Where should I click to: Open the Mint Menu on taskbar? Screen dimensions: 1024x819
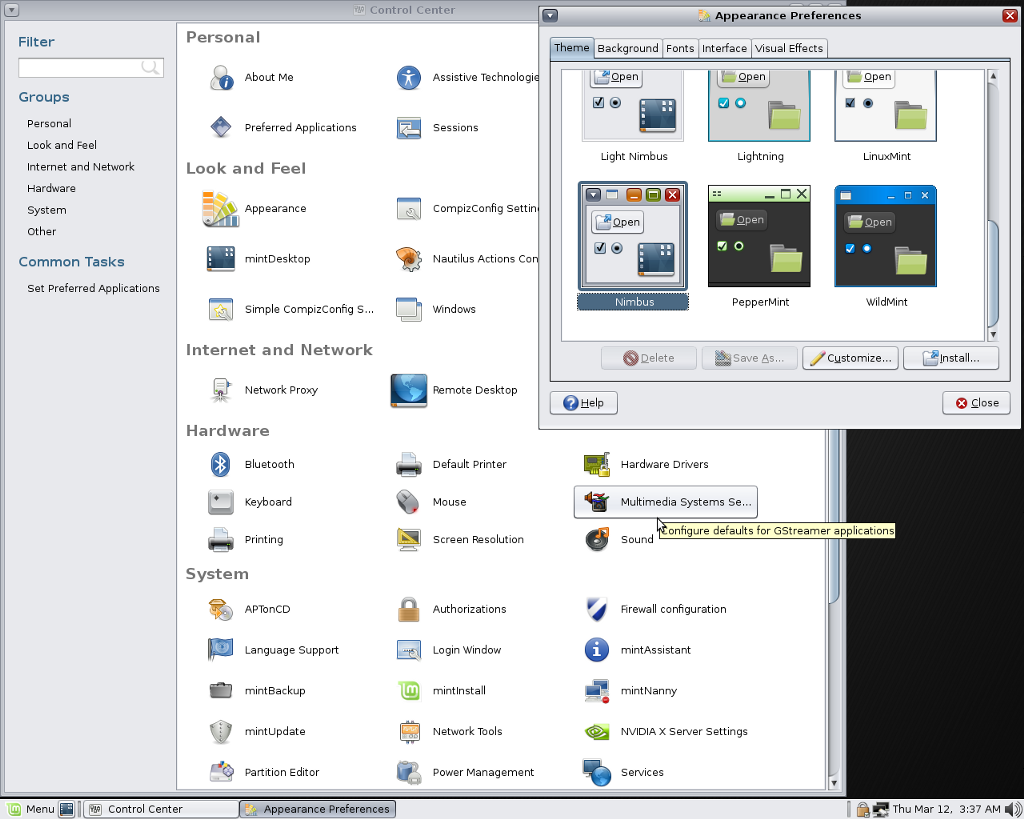tap(30, 809)
